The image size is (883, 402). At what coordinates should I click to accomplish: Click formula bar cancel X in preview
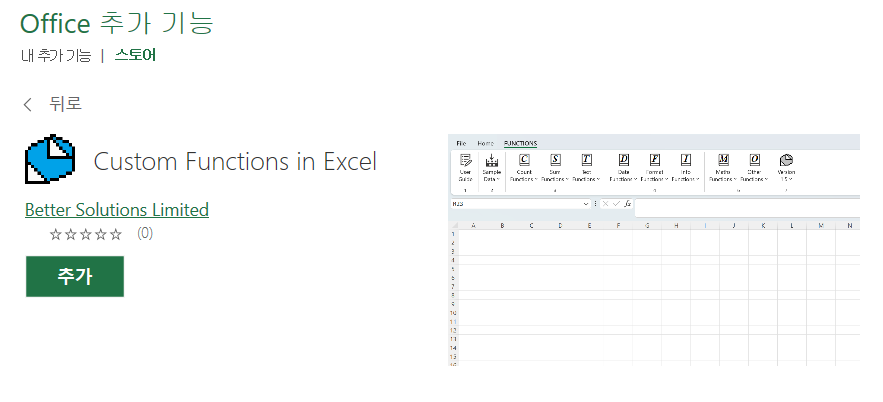605,204
